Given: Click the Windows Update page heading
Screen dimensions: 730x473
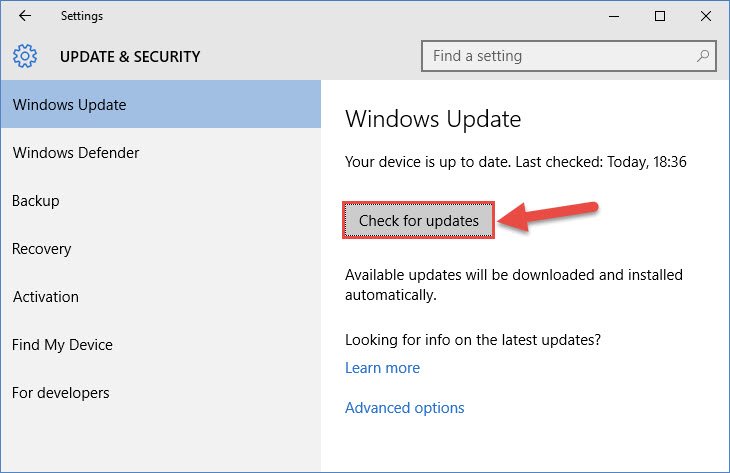Looking at the screenshot, I should point(433,119).
